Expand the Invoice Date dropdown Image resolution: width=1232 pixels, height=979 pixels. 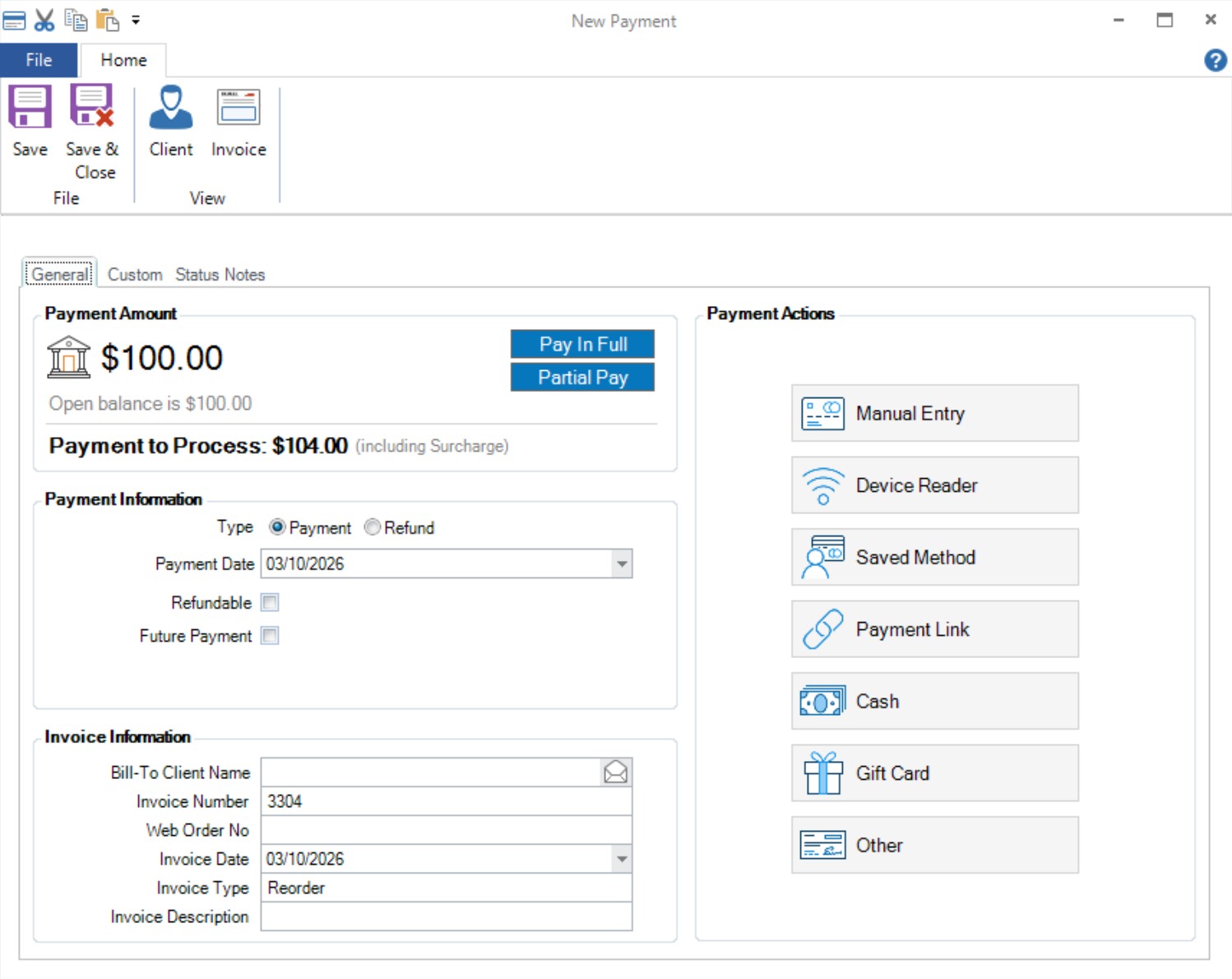coord(622,859)
